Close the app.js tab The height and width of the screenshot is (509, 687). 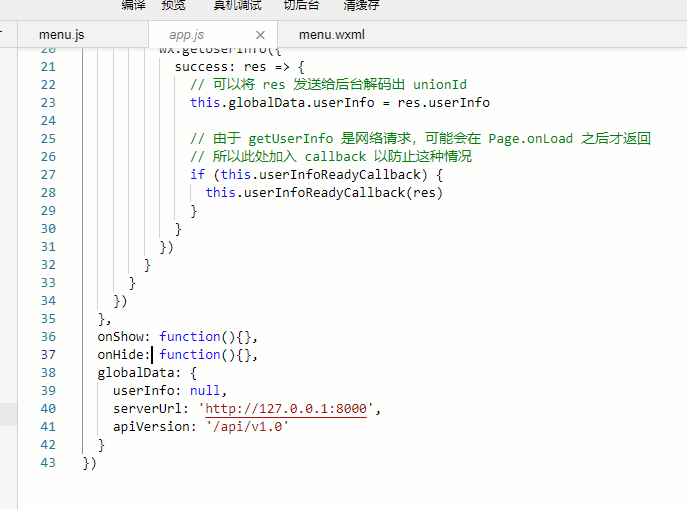(260, 35)
